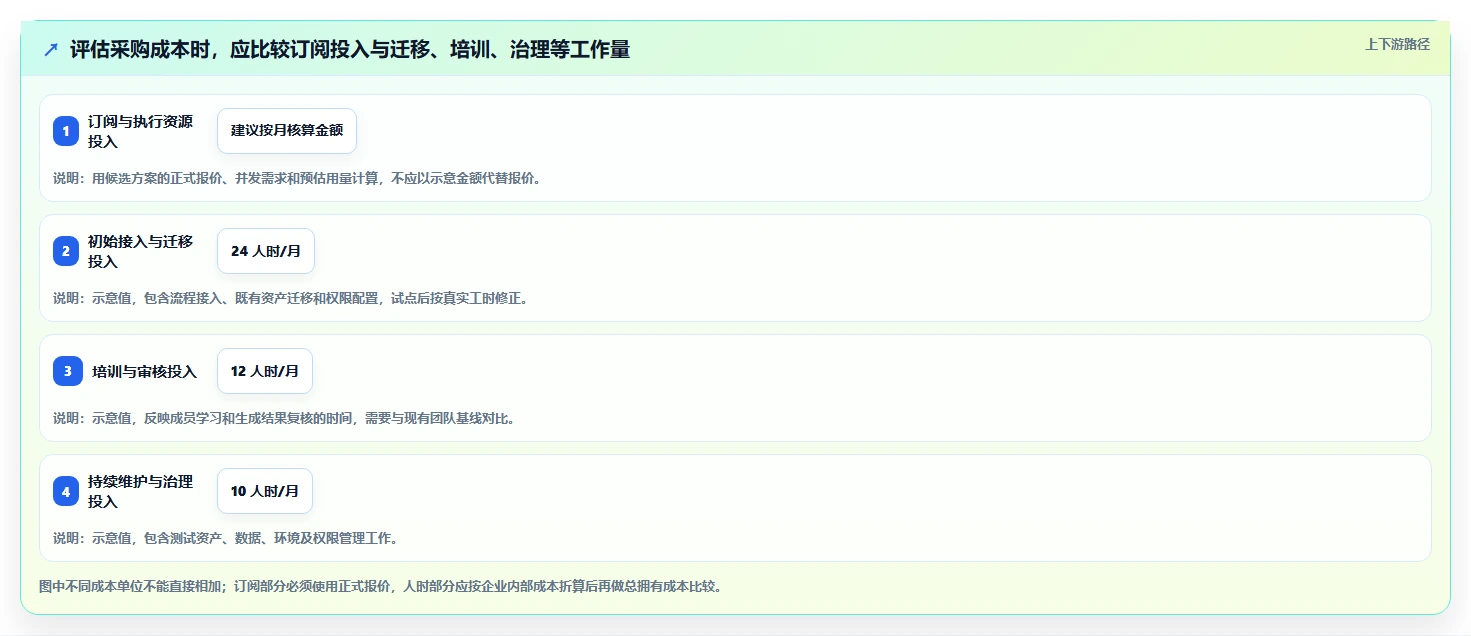Click the note about 正式报价、并发需求
This screenshot has height=636, width=1471.
297,178
